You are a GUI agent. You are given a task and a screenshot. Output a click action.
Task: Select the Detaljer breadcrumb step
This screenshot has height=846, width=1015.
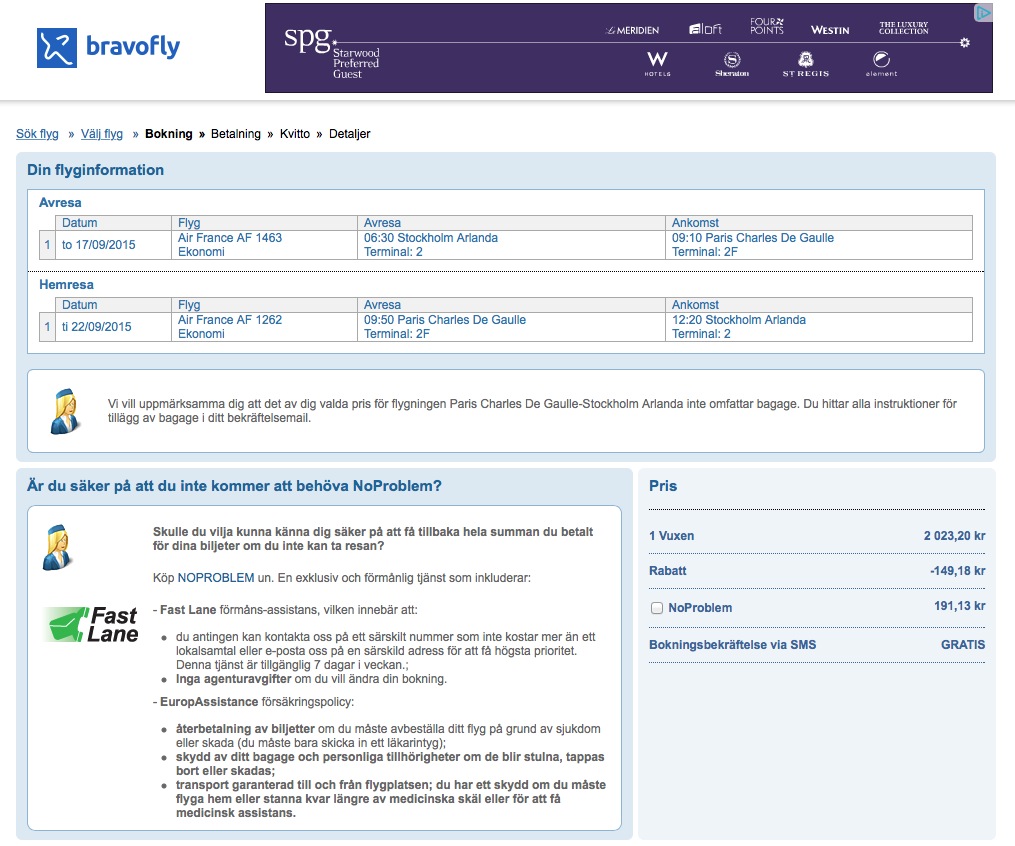349,134
